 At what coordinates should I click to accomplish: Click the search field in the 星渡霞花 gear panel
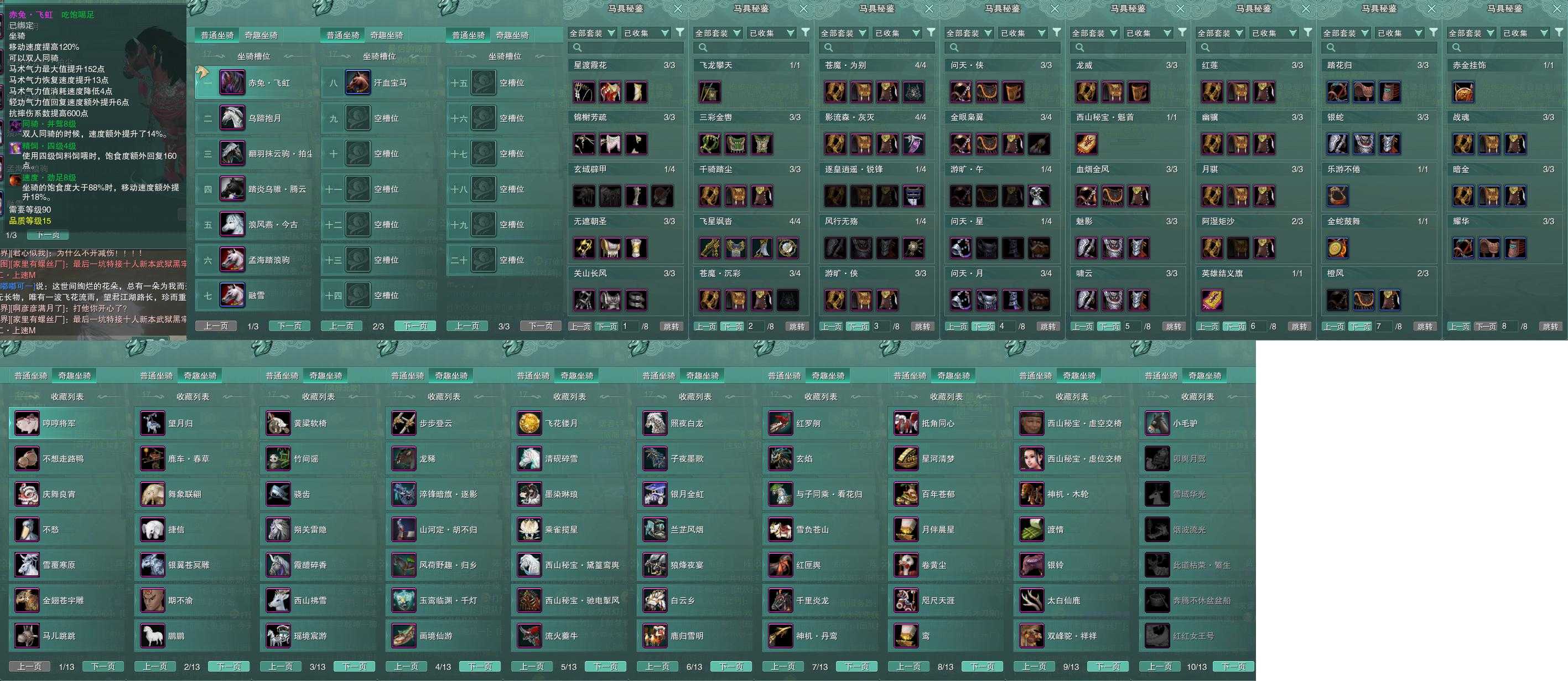click(x=626, y=48)
